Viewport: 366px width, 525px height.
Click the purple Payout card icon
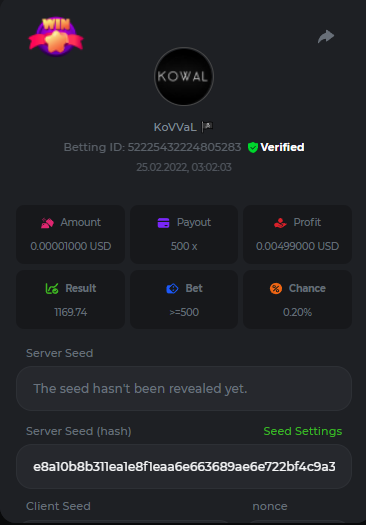[163, 223]
